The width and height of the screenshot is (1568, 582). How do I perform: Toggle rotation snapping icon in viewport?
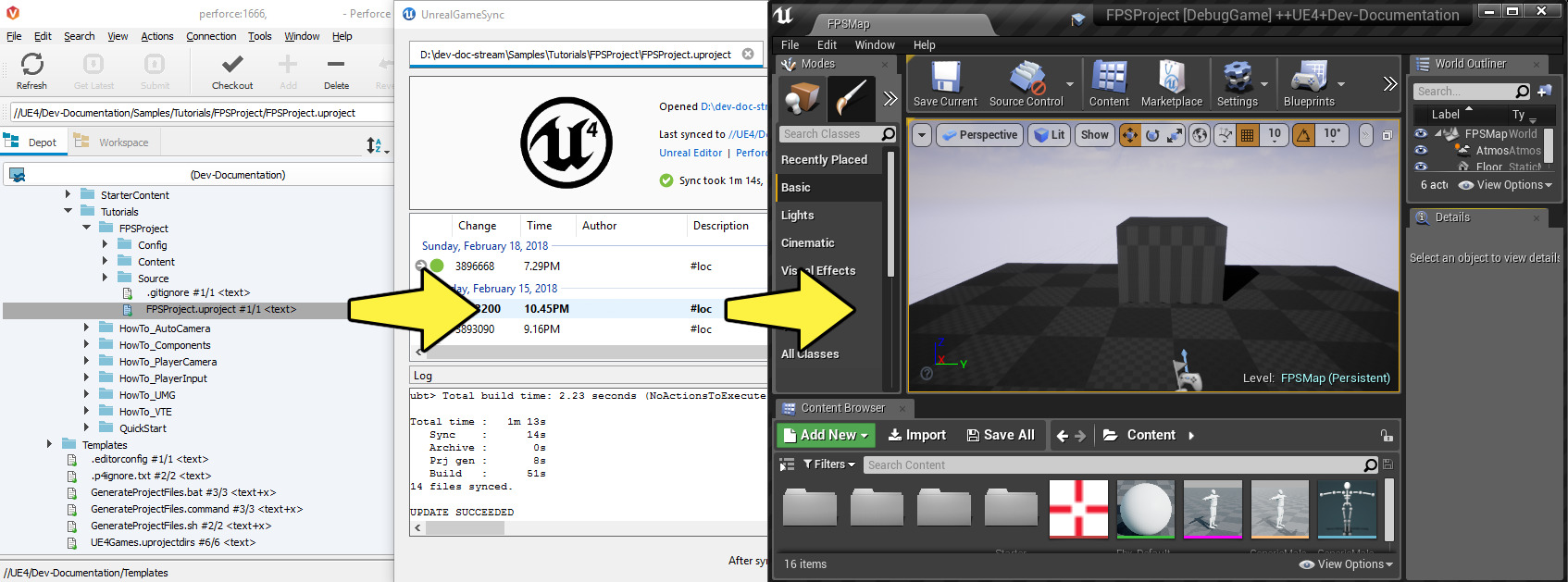click(x=1303, y=135)
